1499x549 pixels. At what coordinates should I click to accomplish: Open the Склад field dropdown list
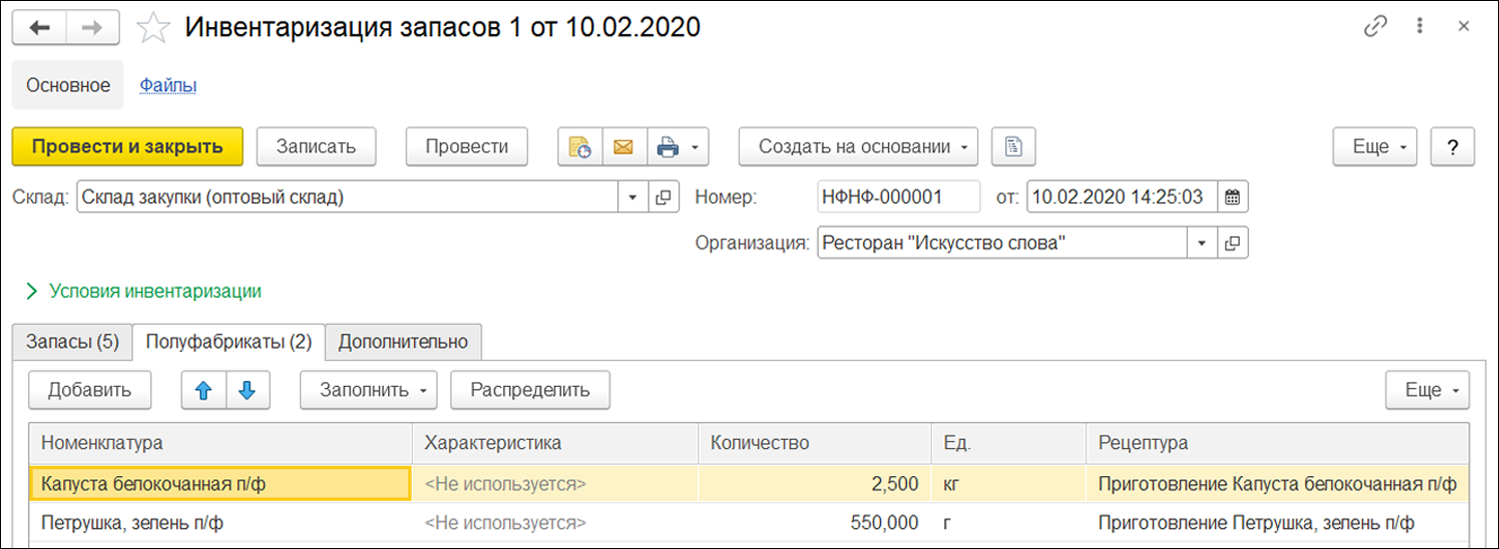pos(632,197)
